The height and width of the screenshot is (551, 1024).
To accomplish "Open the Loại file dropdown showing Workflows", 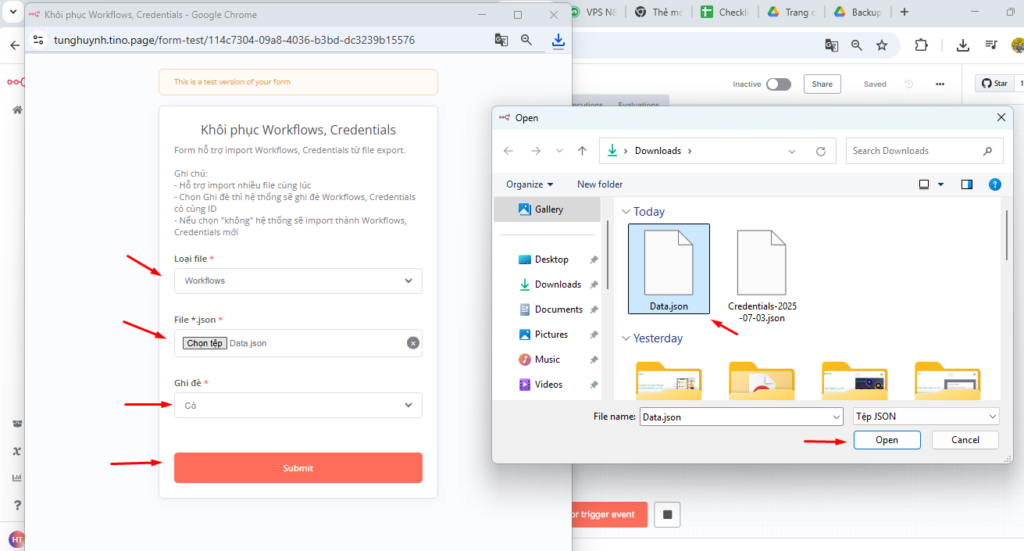I will click(298, 281).
